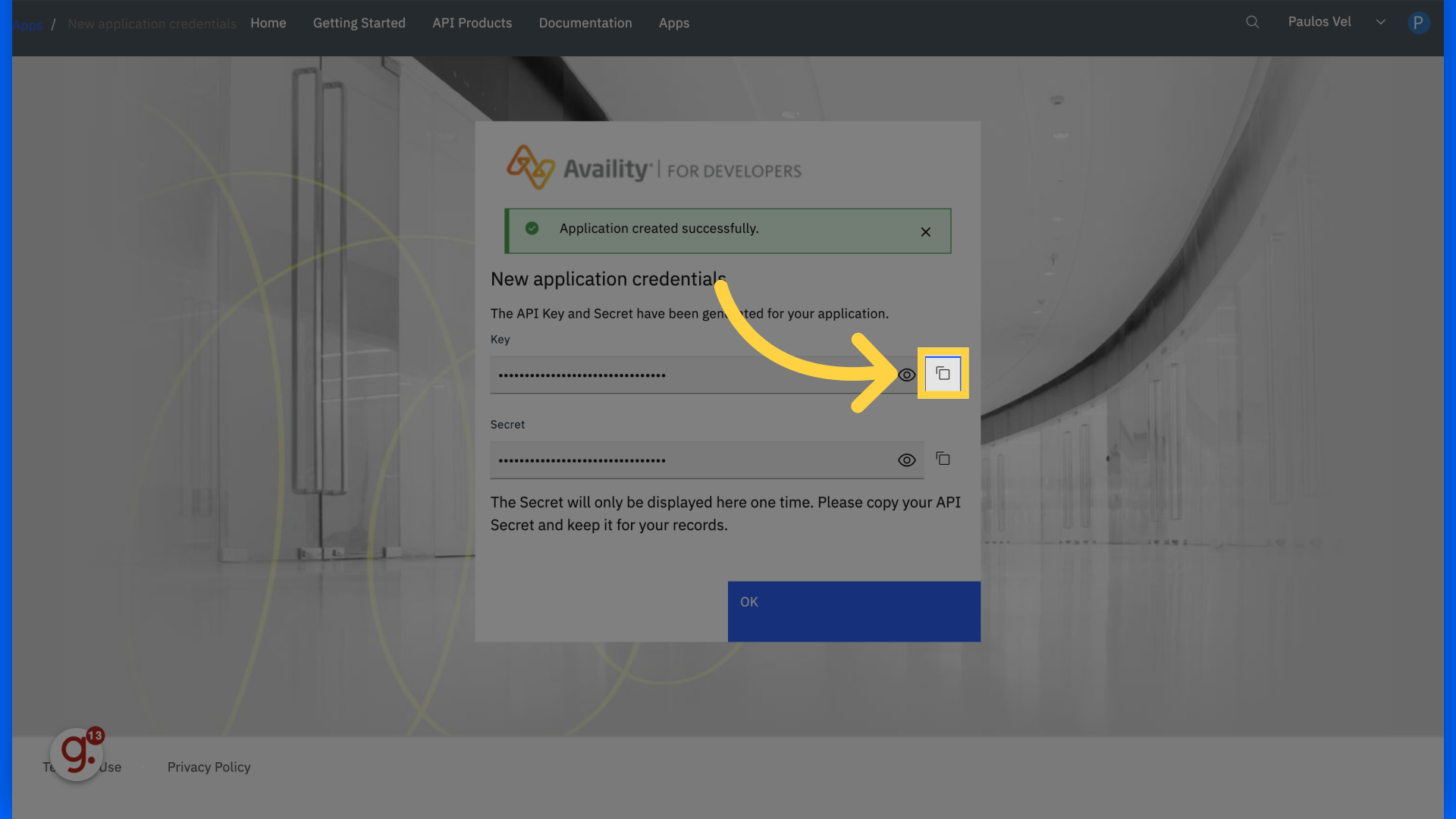Open the search icon in header

click(1252, 22)
